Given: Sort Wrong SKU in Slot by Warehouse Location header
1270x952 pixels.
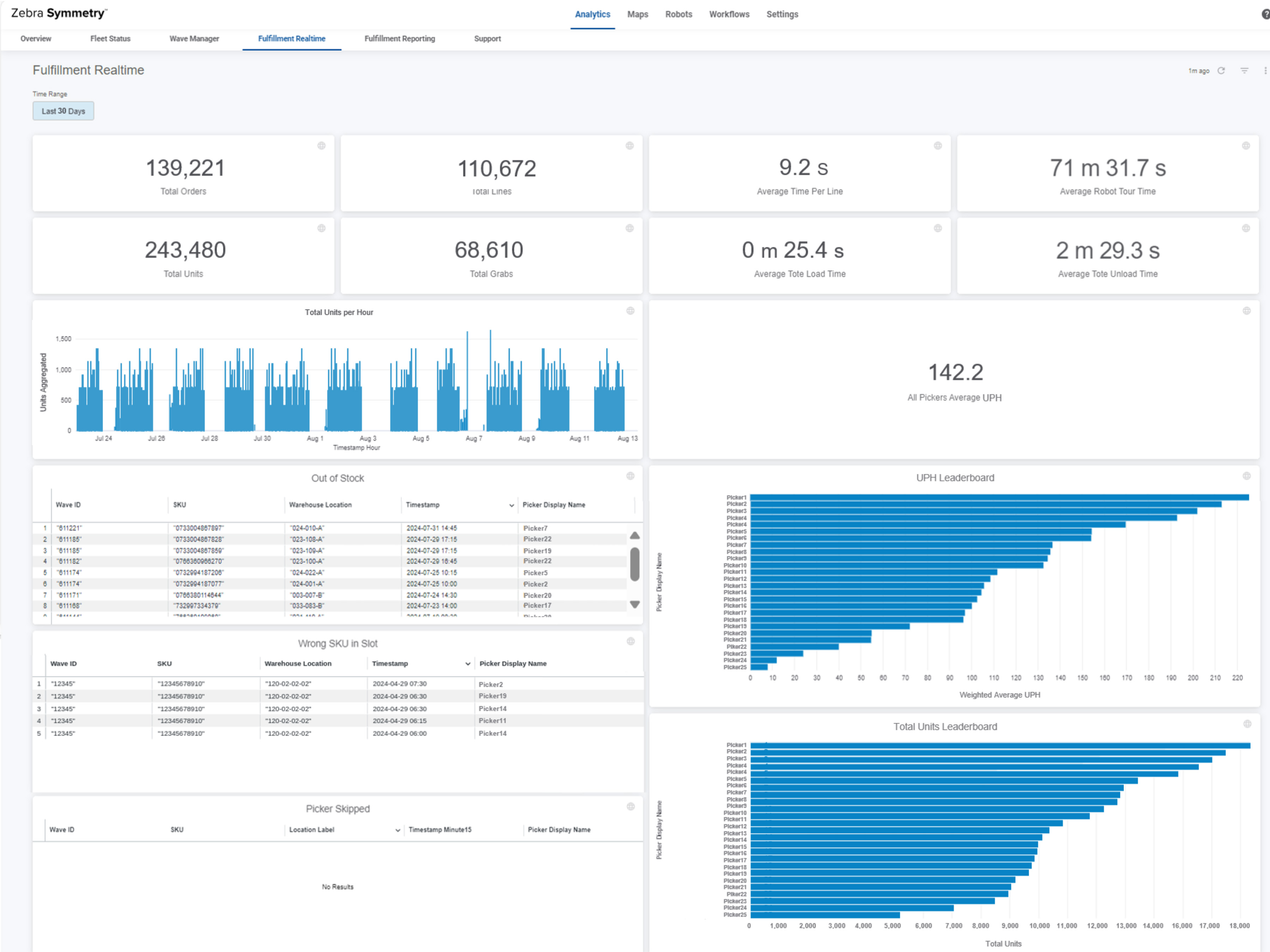Looking at the screenshot, I should pyautogui.click(x=298, y=663).
